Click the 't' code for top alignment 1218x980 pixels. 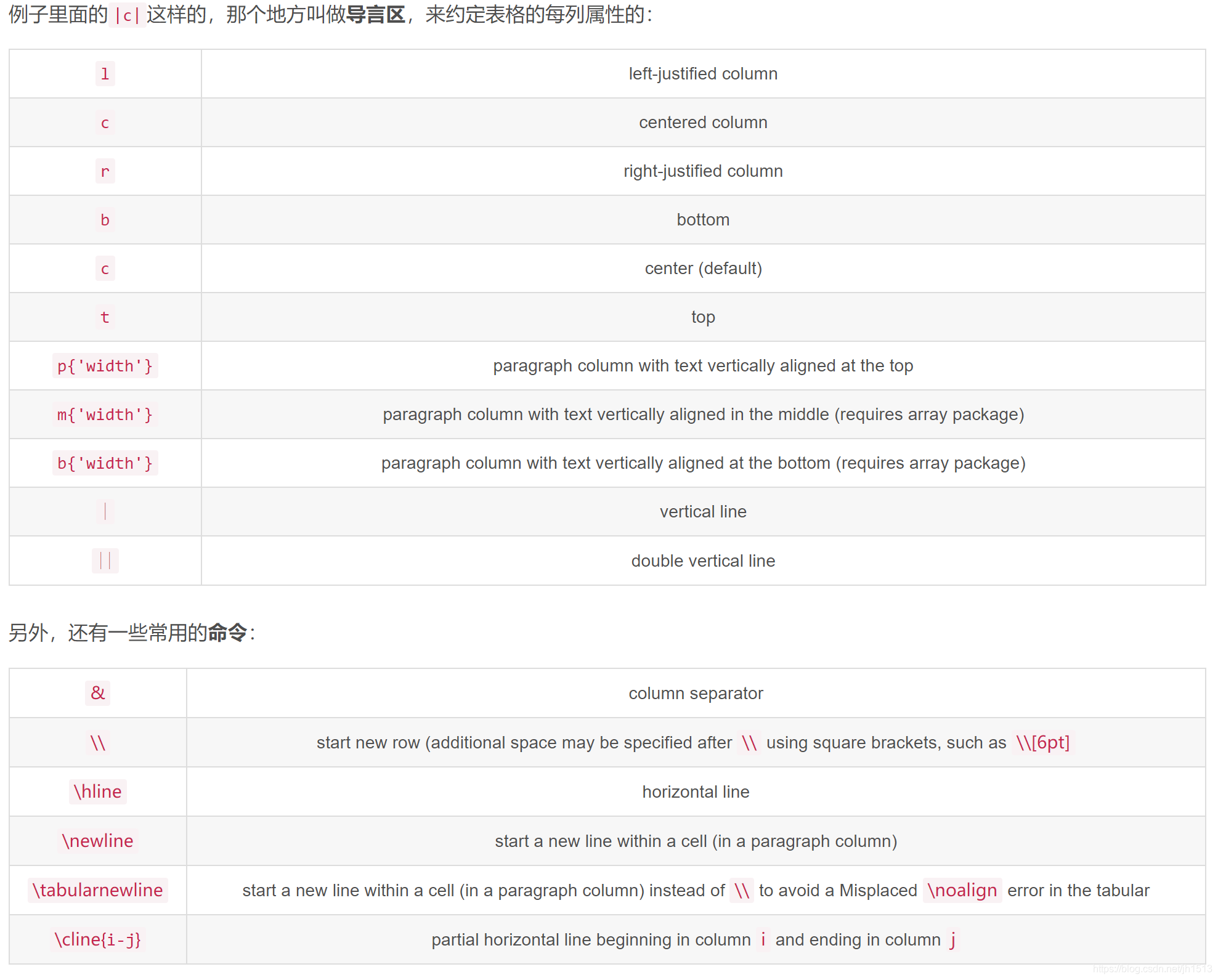(105, 317)
